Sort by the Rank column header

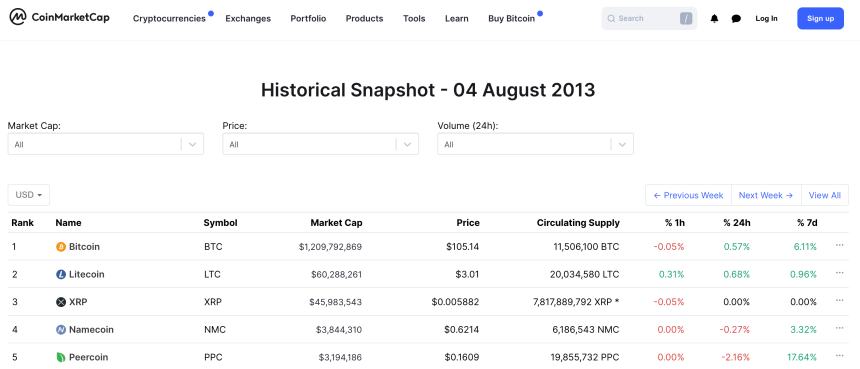pyautogui.click(x=22, y=223)
